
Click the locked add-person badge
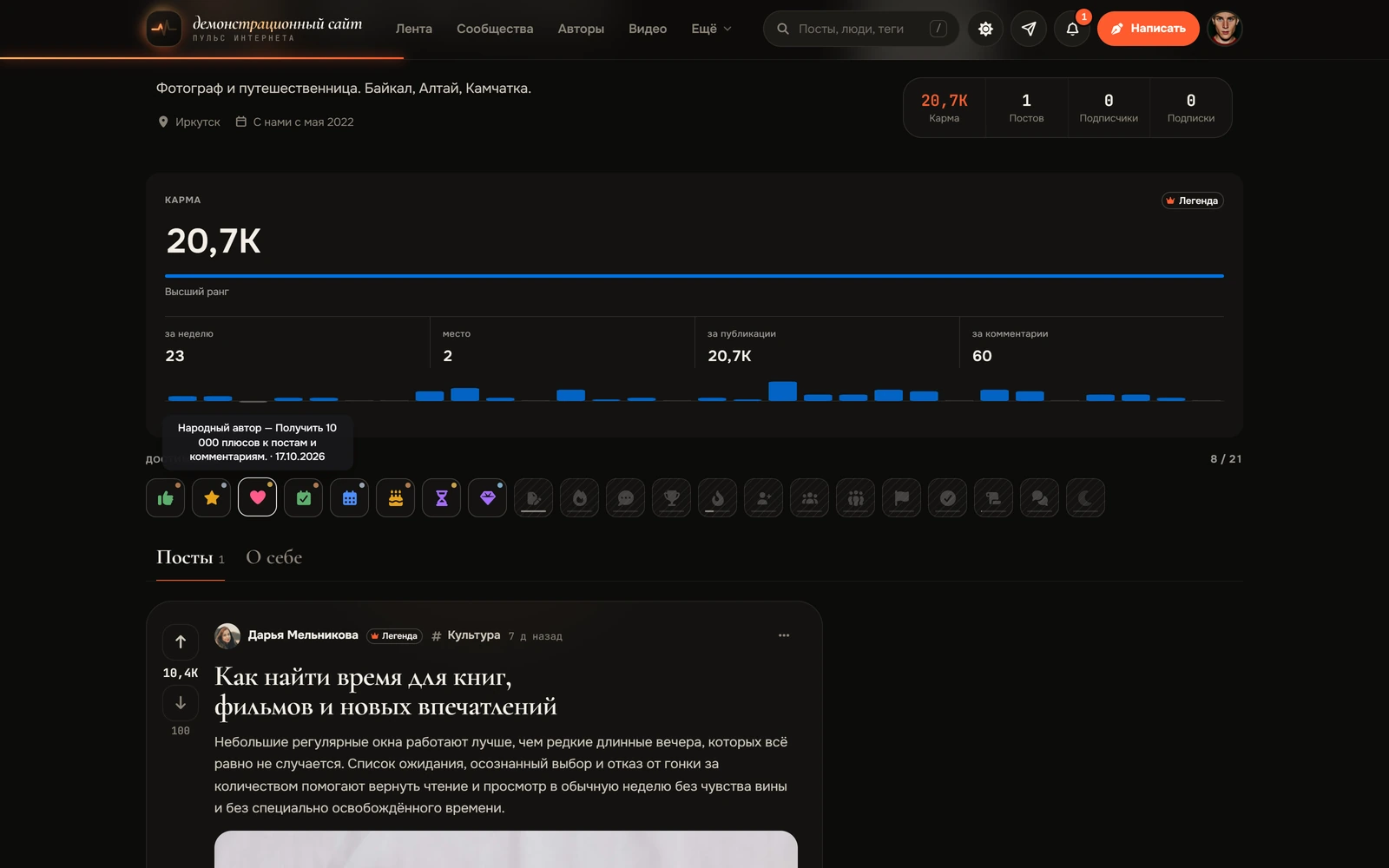(x=763, y=498)
